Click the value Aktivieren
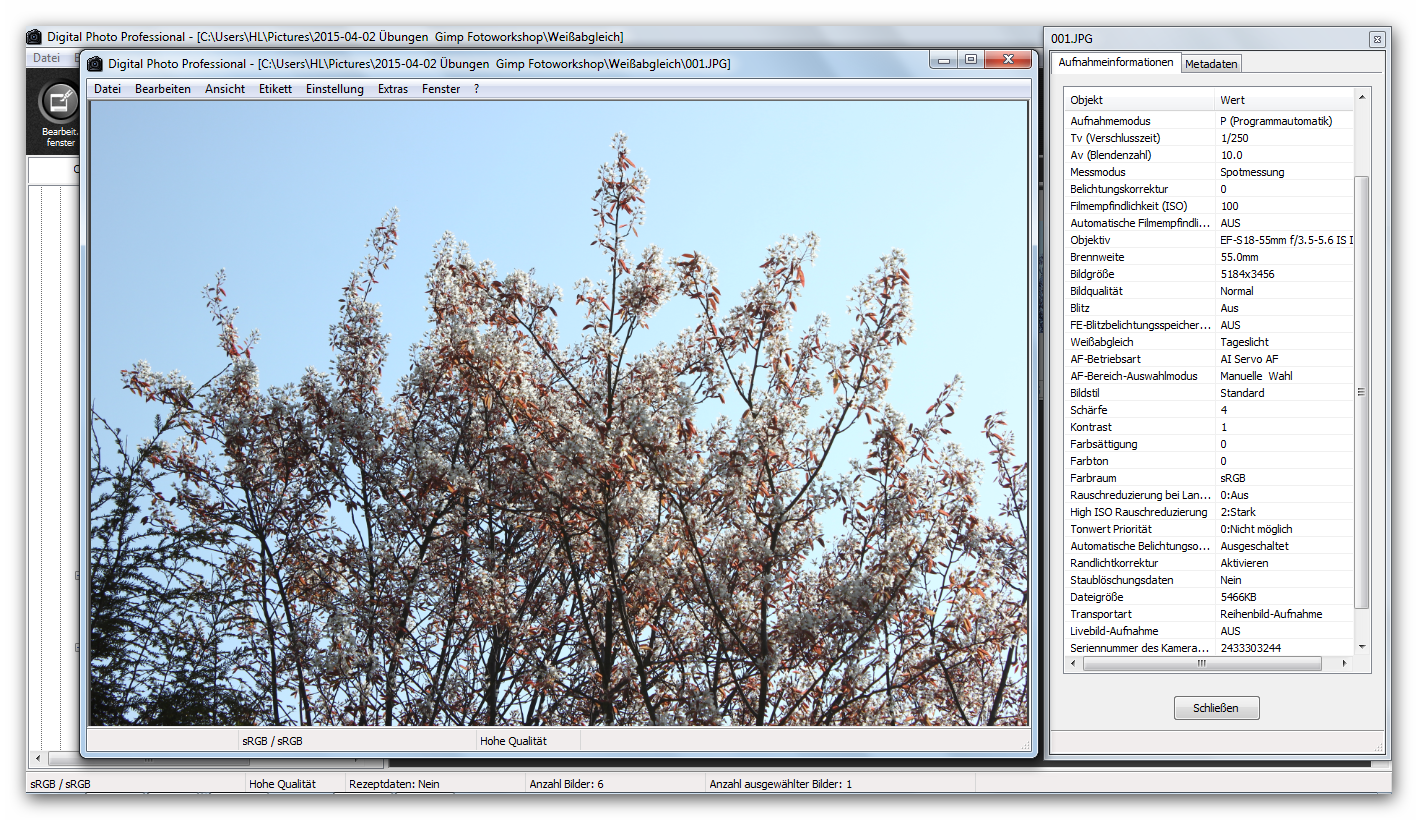 [1244, 563]
